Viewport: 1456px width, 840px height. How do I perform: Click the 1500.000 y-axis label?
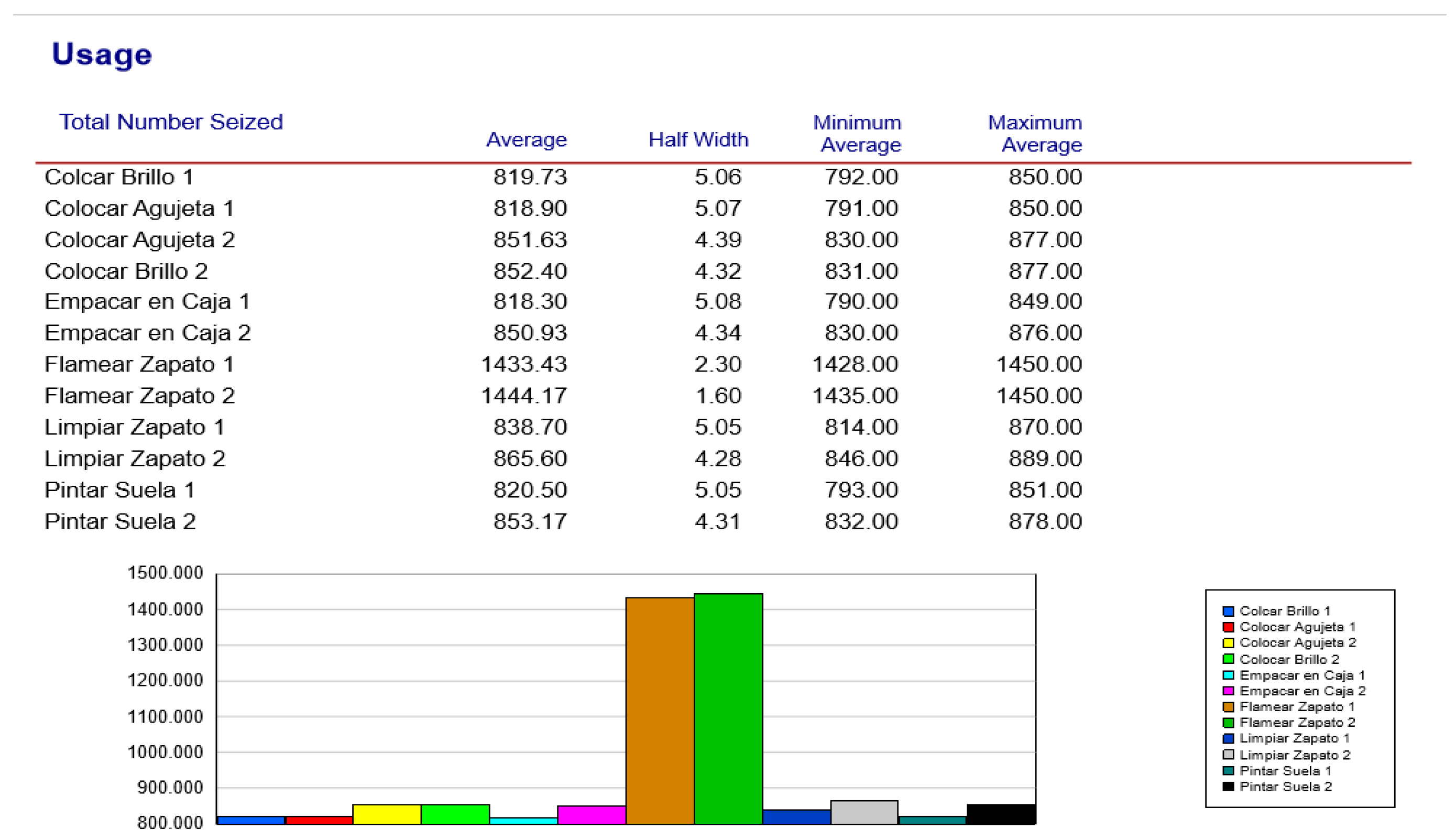click(x=165, y=573)
